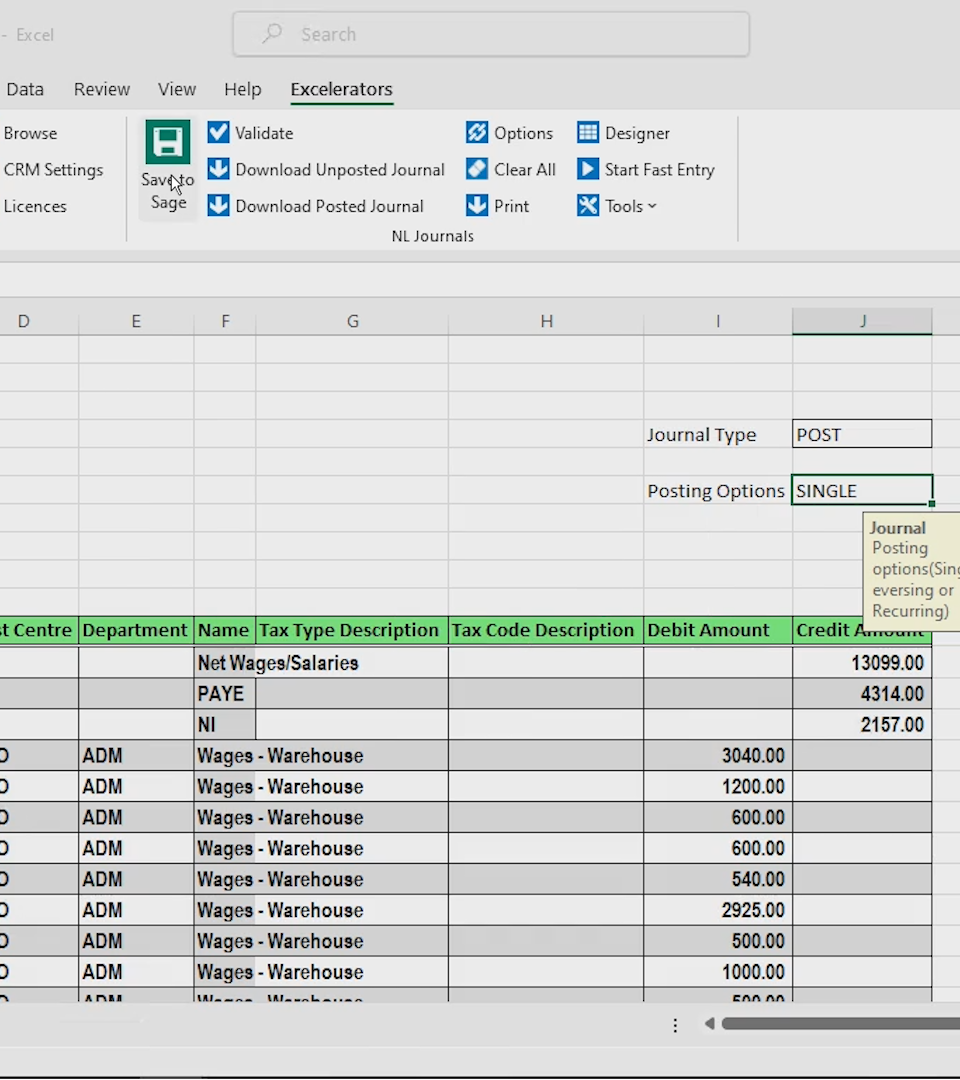
Task: Click the Journal Type label
Action: (701, 435)
